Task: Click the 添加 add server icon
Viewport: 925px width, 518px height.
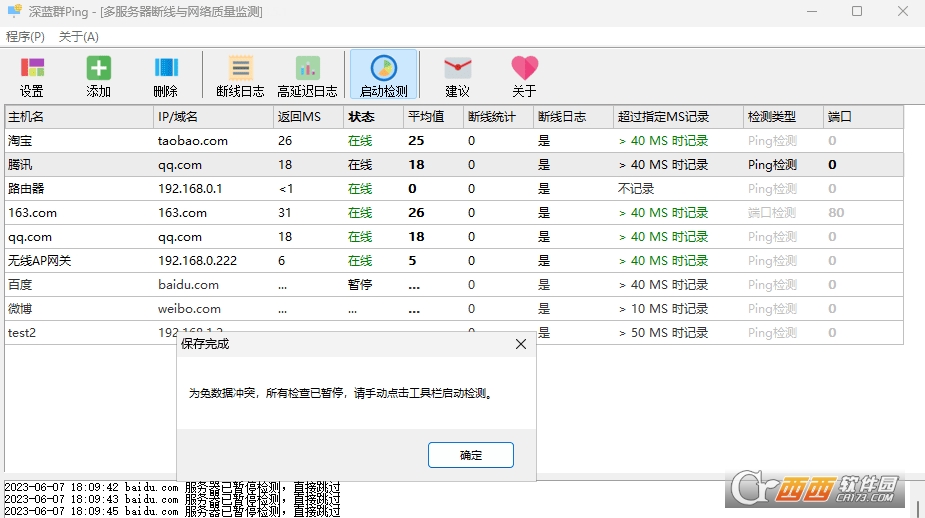Action: (99, 76)
